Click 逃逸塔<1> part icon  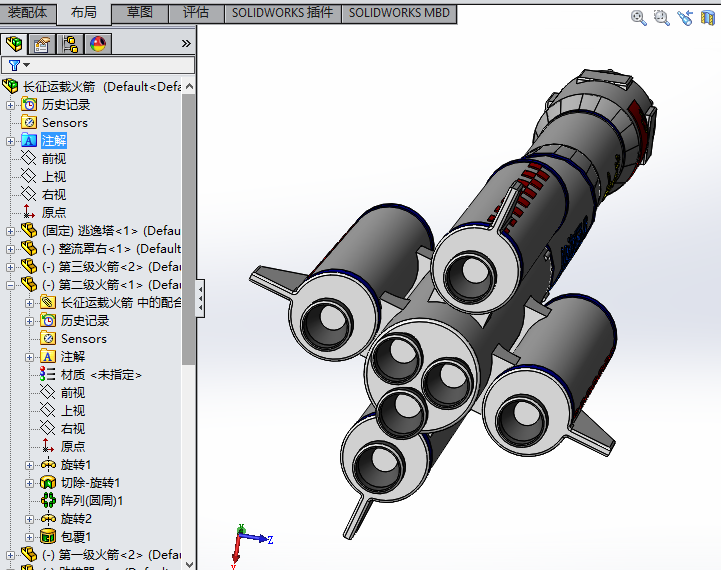tap(29, 230)
